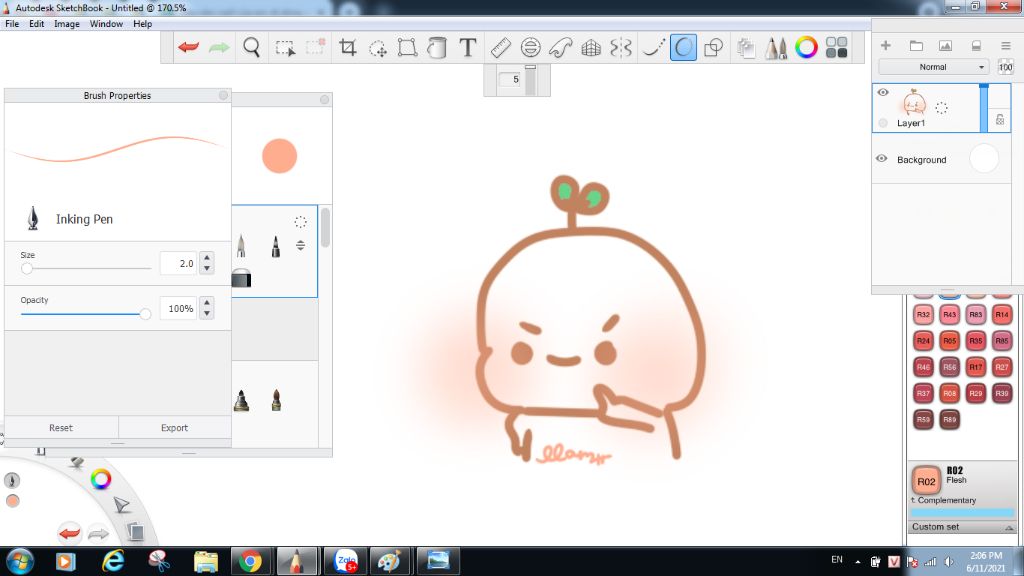
Task: Pick the R05 Copic color swatch
Action: click(949, 340)
